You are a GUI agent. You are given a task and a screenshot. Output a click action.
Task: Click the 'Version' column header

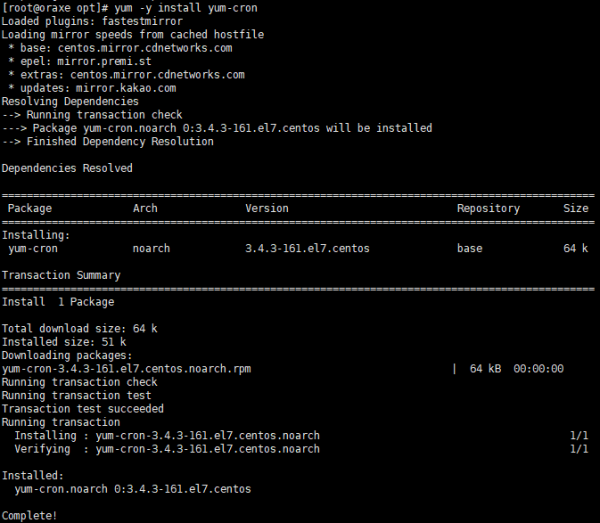[267, 208]
